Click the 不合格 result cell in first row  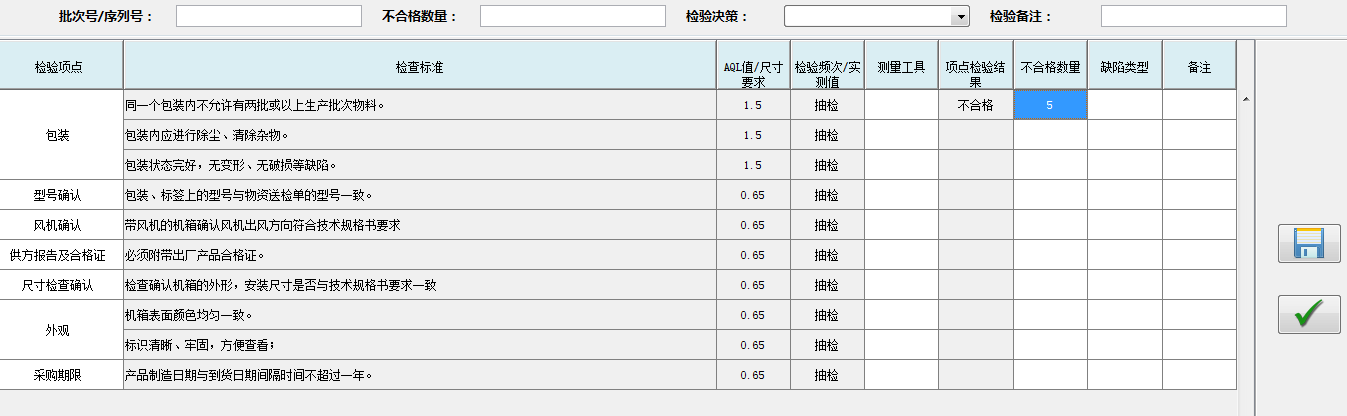[x=976, y=105]
